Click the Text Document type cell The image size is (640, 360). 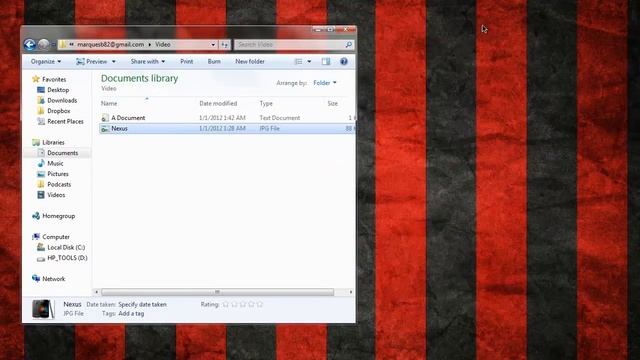280,118
